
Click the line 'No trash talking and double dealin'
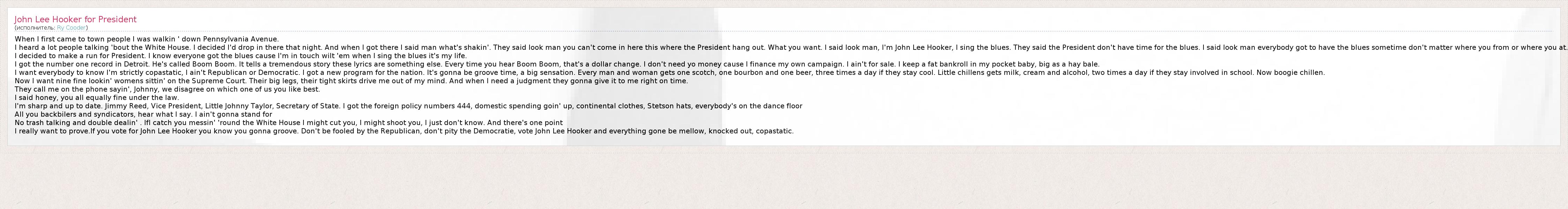pos(288,123)
